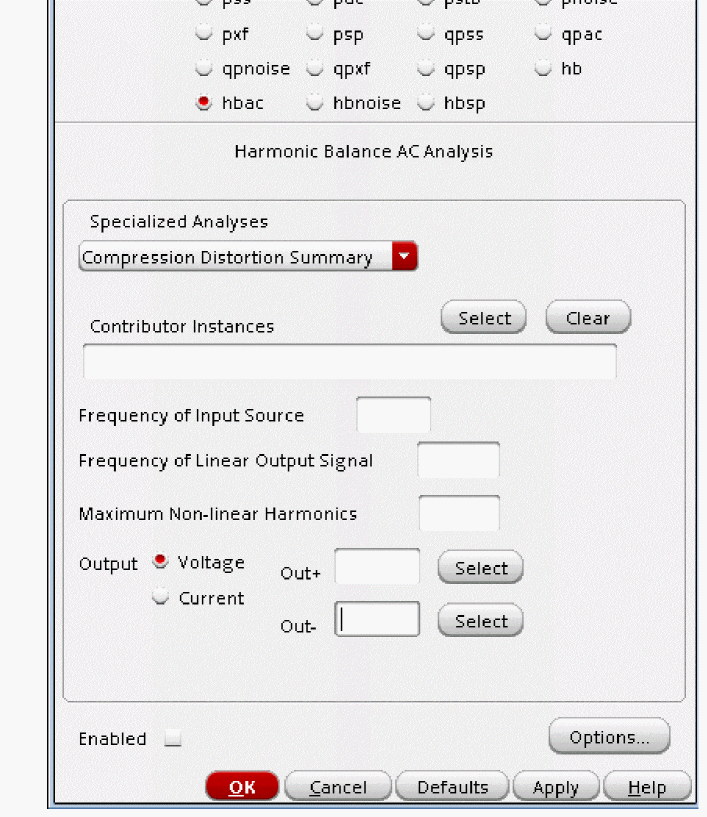Focus the Frequency of Input Source field
Screen dimensions: 707x817
point(393,415)
